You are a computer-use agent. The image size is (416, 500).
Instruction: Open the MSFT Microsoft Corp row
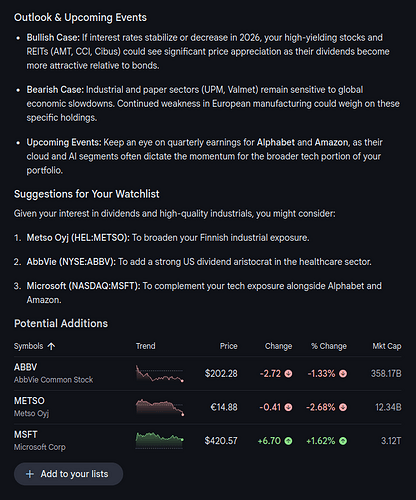click(x=208, y=441)
